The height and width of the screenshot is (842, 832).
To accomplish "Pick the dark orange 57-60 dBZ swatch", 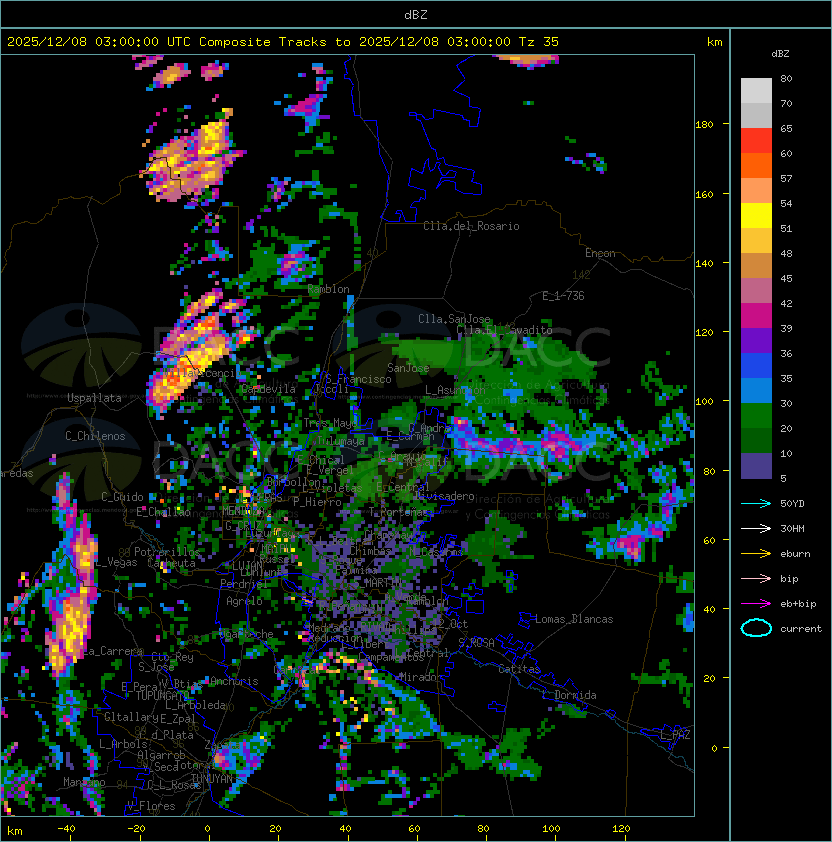I will coord(756,165).
